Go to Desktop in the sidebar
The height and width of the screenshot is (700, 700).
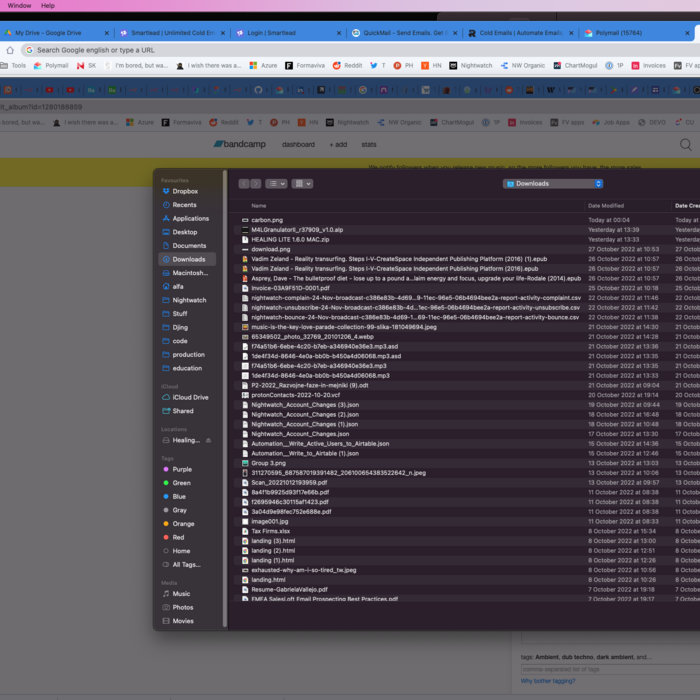click(185, 232)
